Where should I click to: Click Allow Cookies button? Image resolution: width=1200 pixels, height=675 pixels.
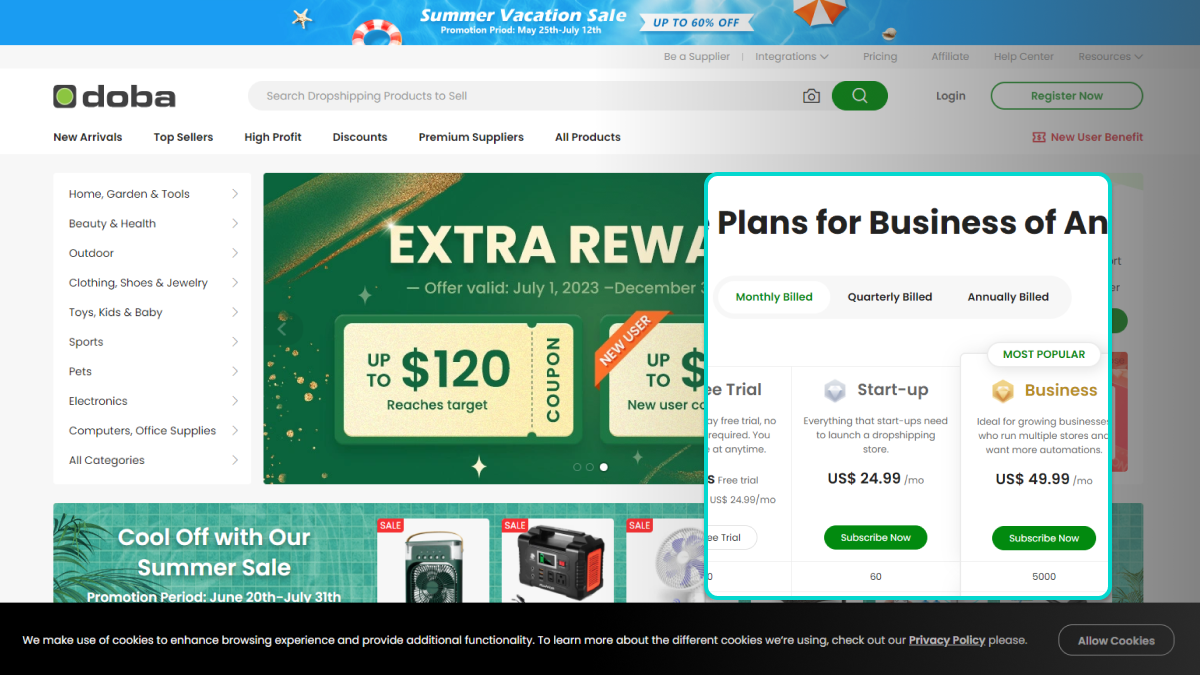tap(1116, 640)
